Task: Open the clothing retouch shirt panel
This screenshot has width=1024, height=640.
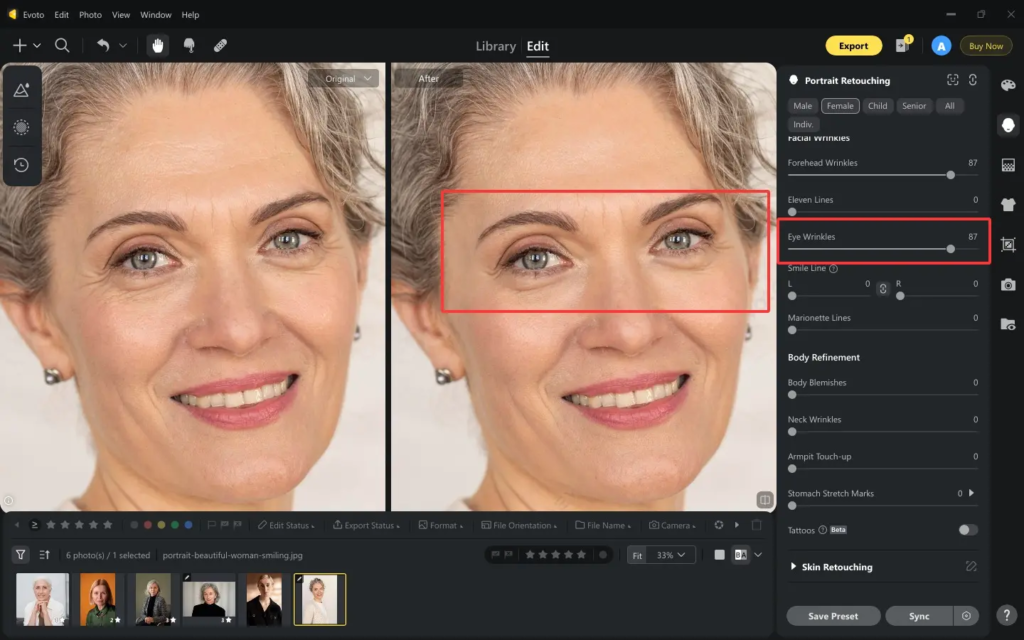Action: coord(1008,204)
